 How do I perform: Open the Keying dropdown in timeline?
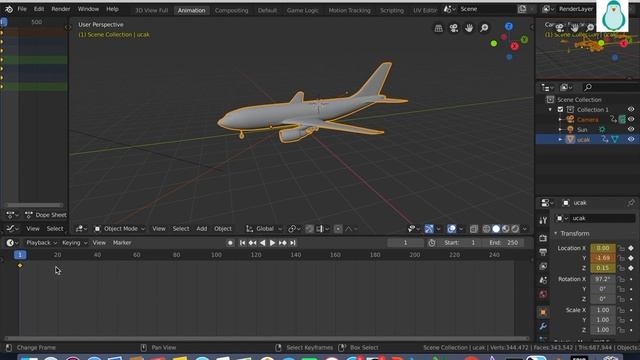click(x=74, y=243)
